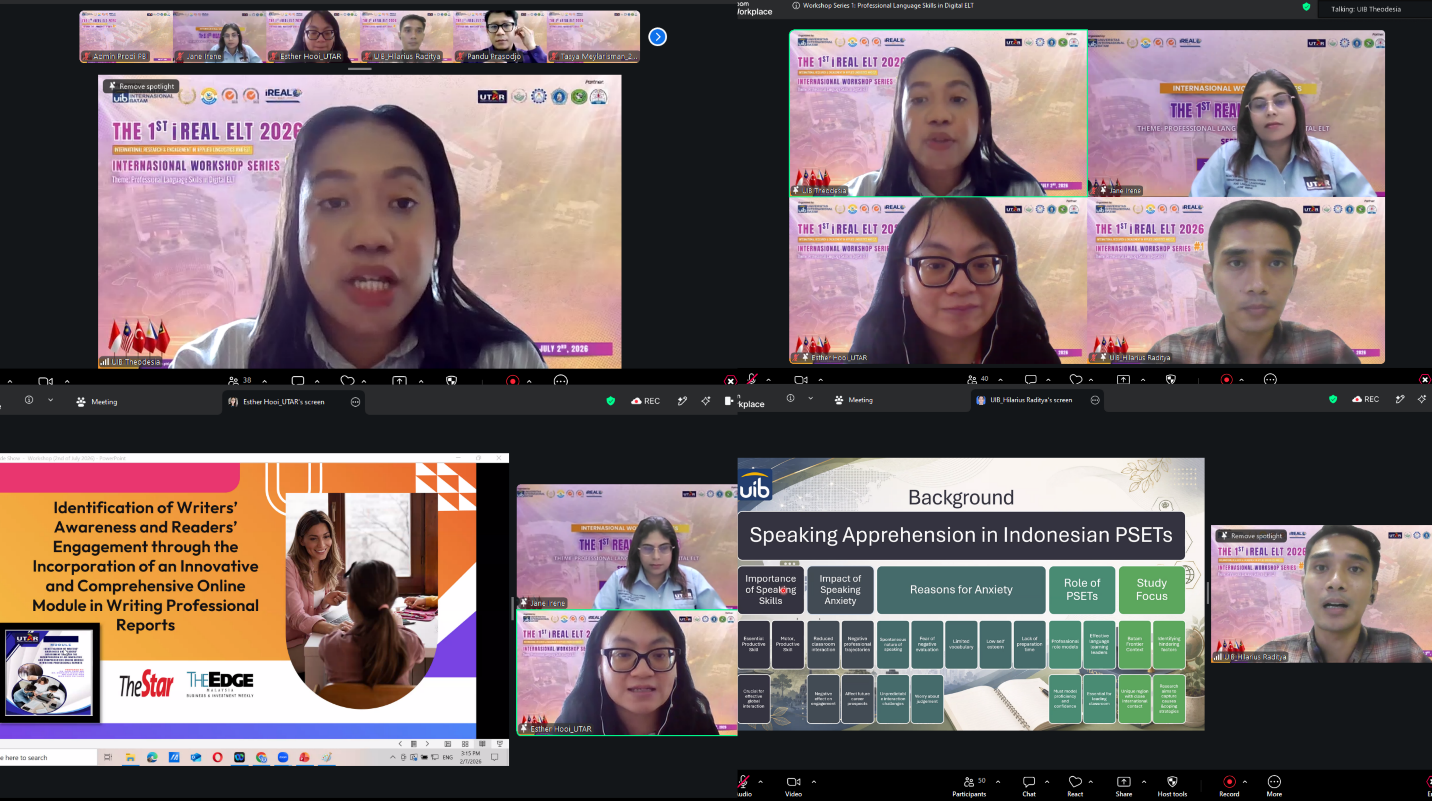This screenshot has height=801, width=1432.
Task: Click Windows search box in shared screen
Action: pyautogui.click(x=47, y=758)
